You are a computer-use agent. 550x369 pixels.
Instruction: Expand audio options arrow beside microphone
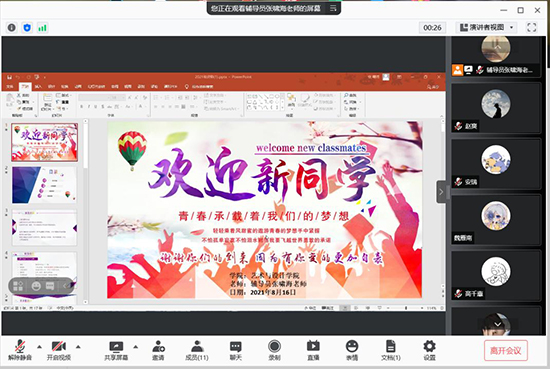click(39, 347)
